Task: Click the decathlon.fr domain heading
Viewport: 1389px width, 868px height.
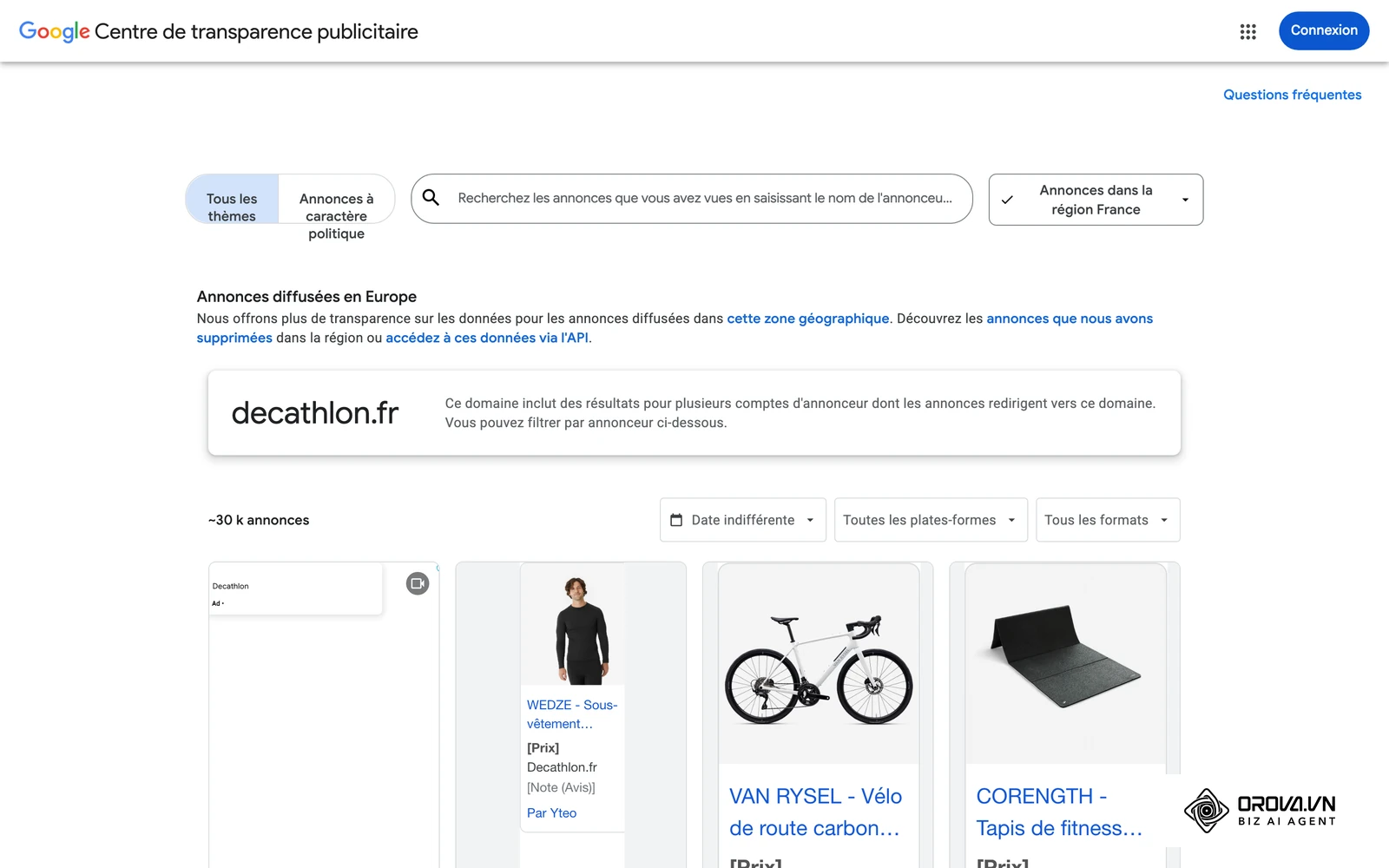Action: pyautogui.click(x=314, y=413)
